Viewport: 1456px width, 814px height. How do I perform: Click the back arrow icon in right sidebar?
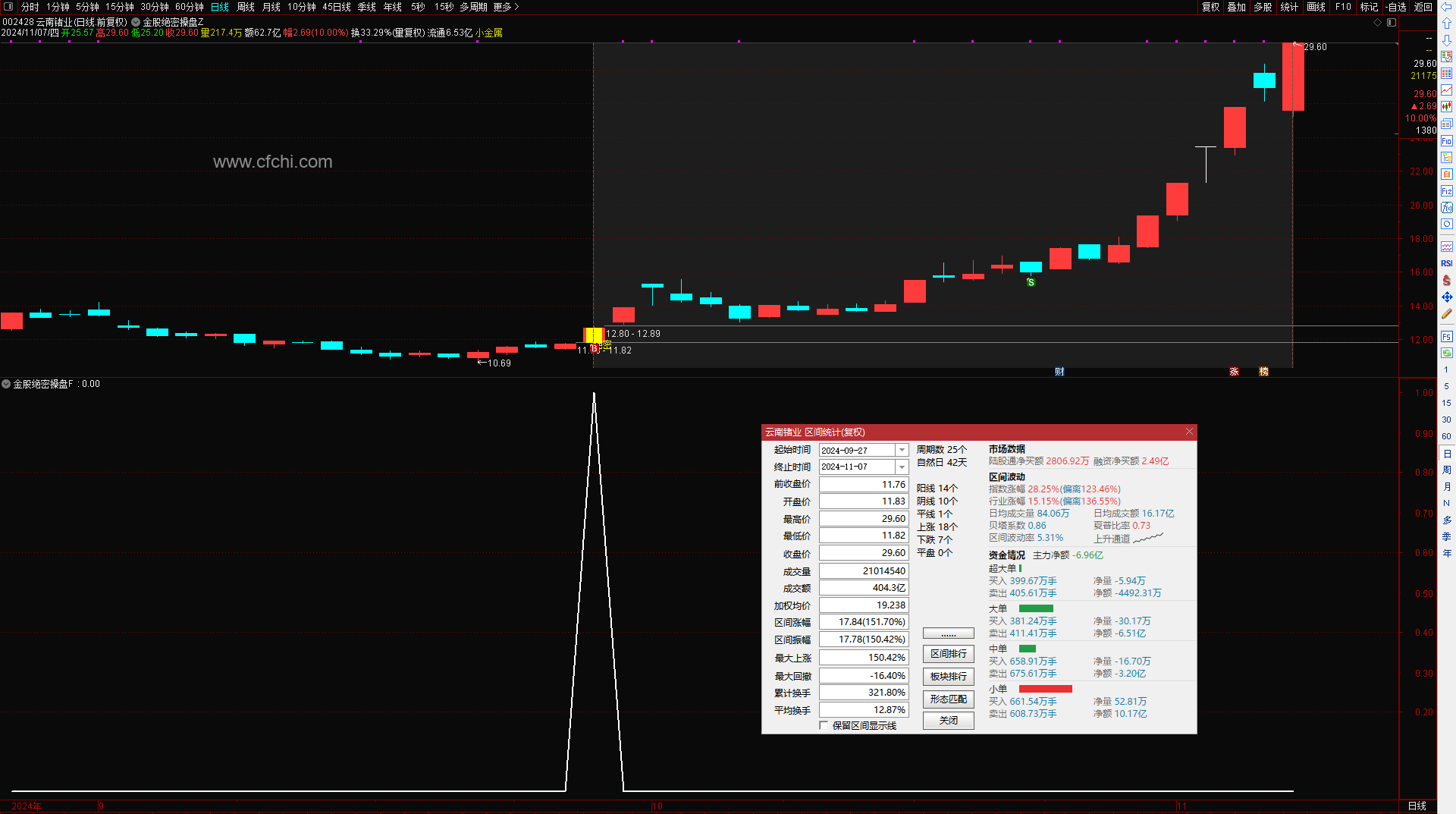1447,7
